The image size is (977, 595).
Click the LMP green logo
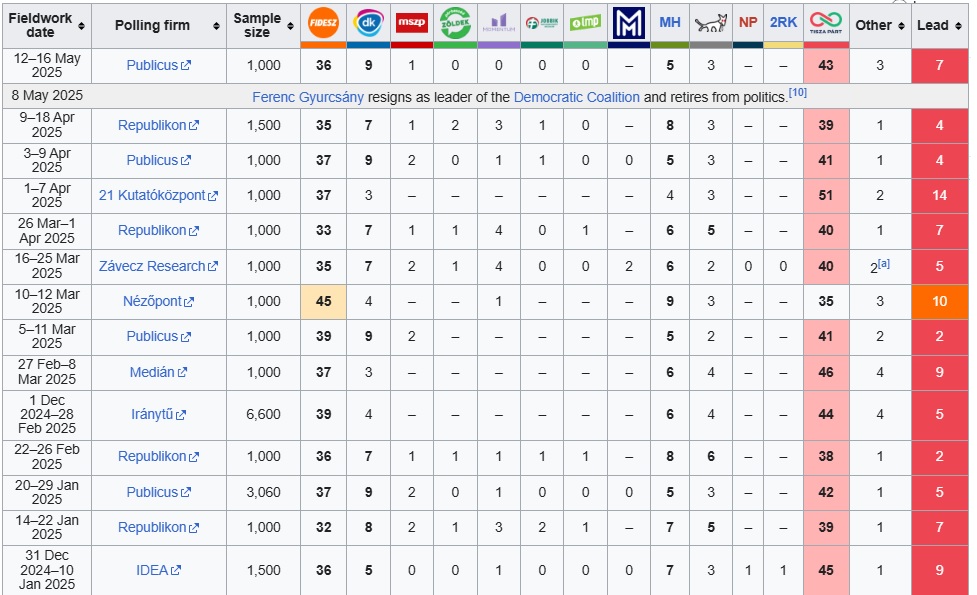tap(585, 22)
